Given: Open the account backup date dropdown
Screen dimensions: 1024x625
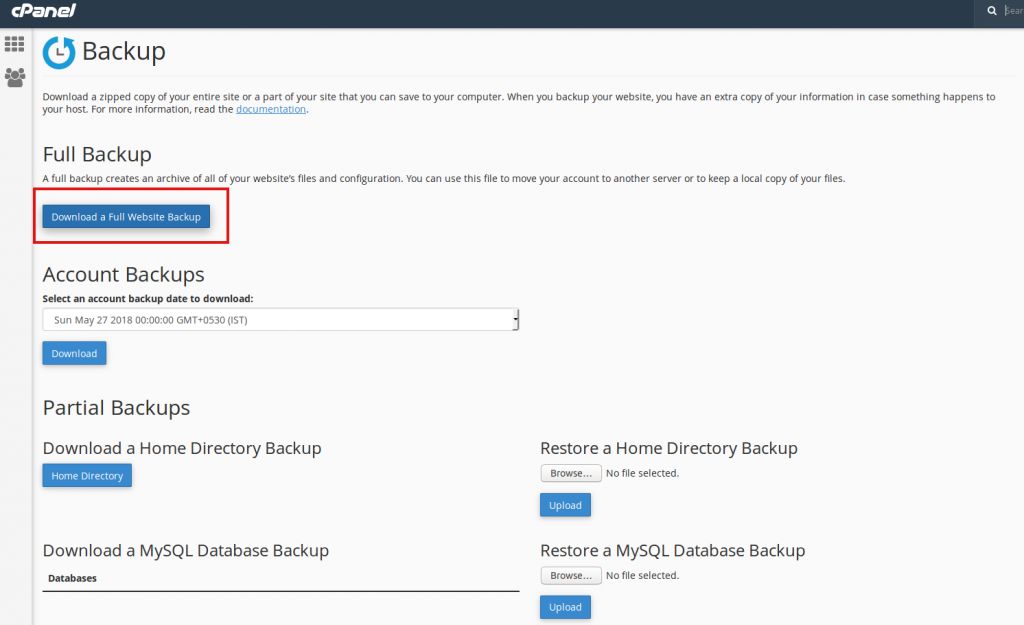Looking at the screenshot, I should (280, 319).
